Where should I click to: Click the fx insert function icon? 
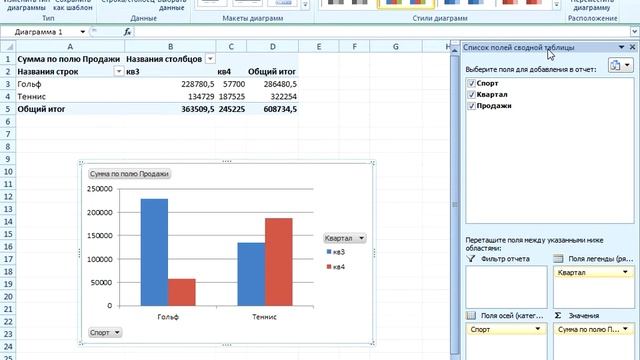point(127,32)
